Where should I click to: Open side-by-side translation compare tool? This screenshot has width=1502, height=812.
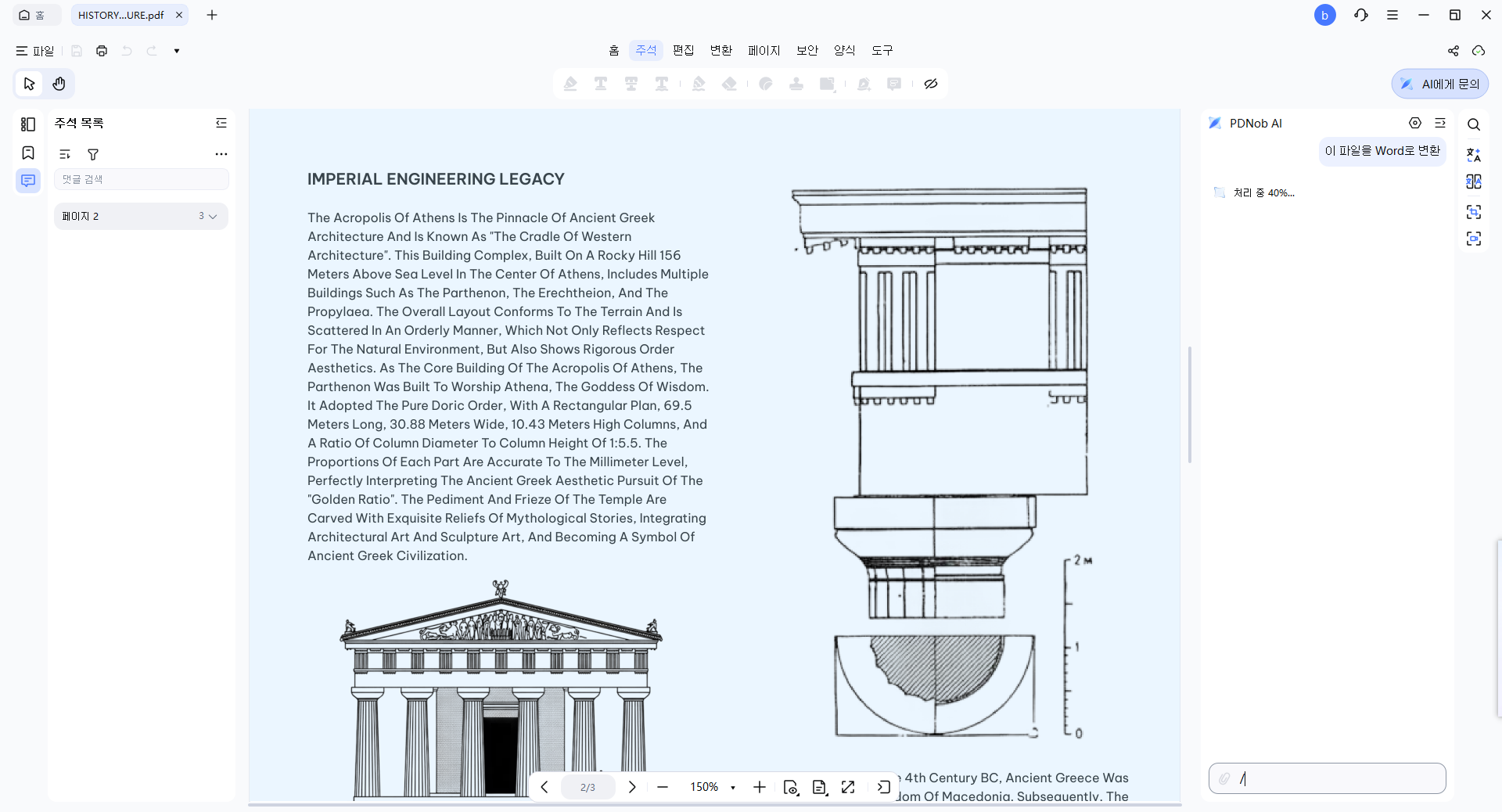[x=1474, y=181]
